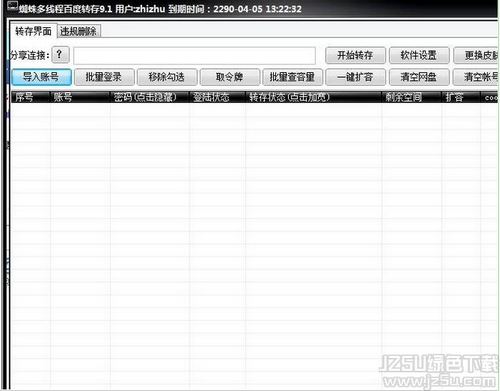Click the 取令牌 get token button
This screenshot has width=500, height=391.
pos(230,77)
